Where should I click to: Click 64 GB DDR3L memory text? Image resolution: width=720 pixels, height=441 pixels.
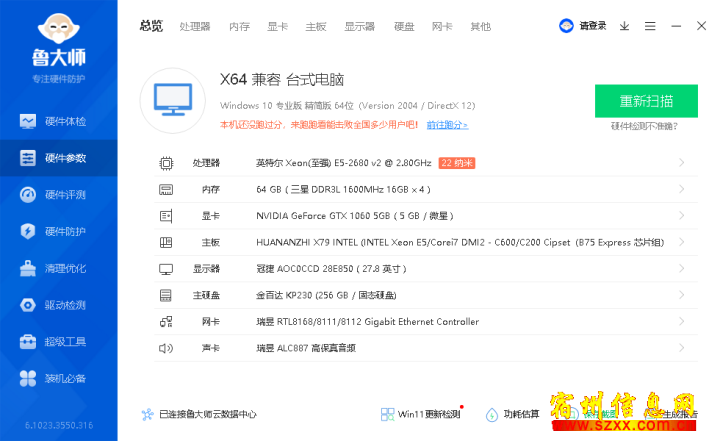click(x=343, y=190)
